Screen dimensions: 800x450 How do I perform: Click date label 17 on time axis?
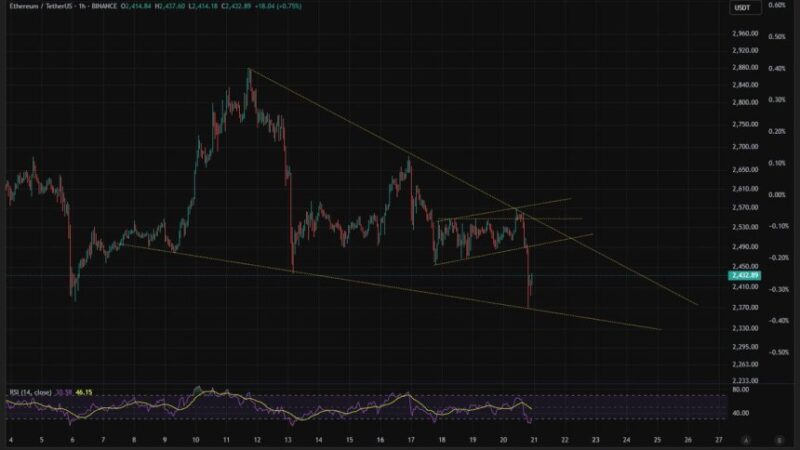411,440
